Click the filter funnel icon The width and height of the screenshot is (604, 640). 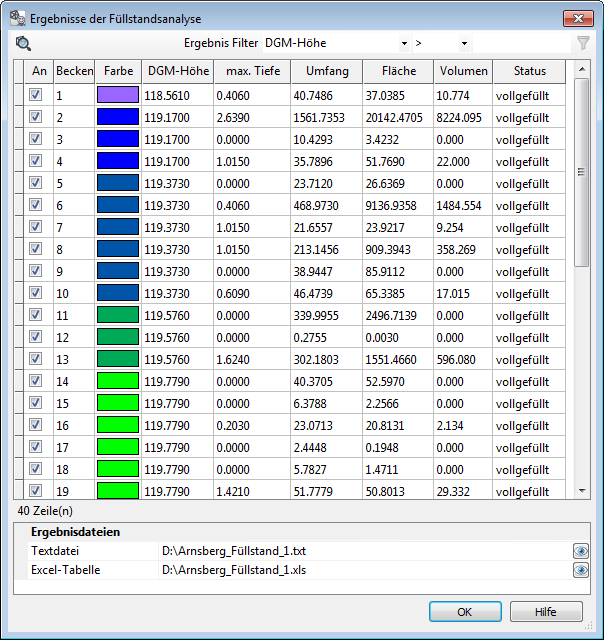coord(582,43)
